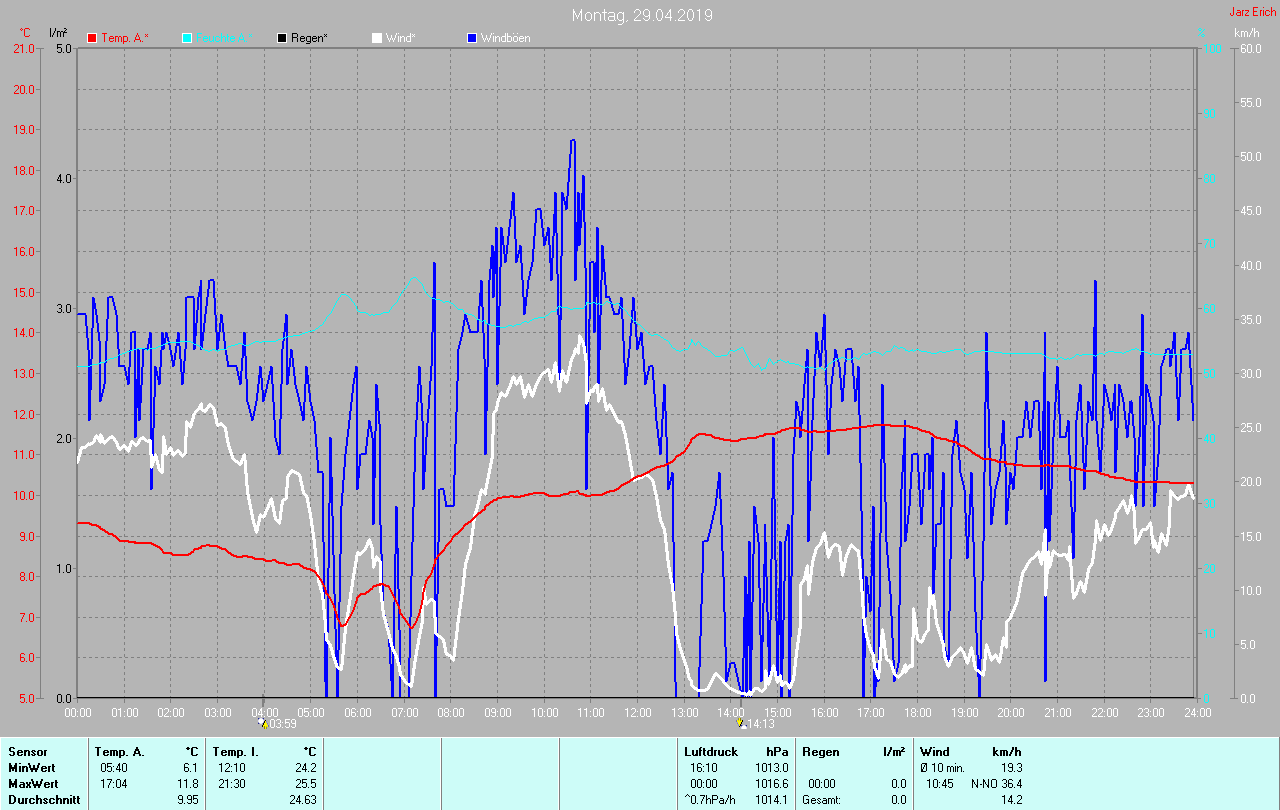The height and width of the screenshot is (810, 1280).
Task: Select the 'Temp. A.*' legend label
Action: [125, 38]
